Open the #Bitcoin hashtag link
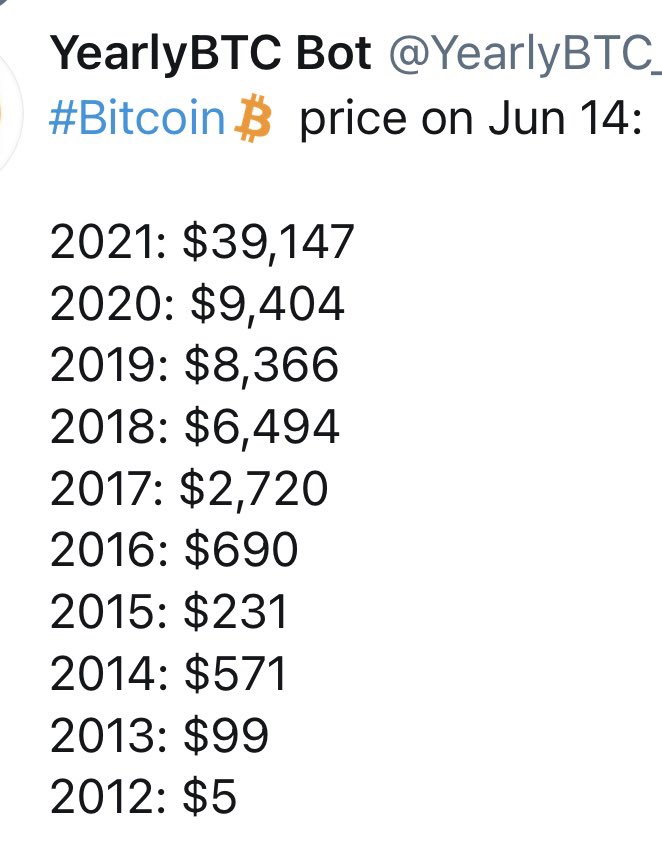Viewport: 662px width, 842px height. pos(137,118)
